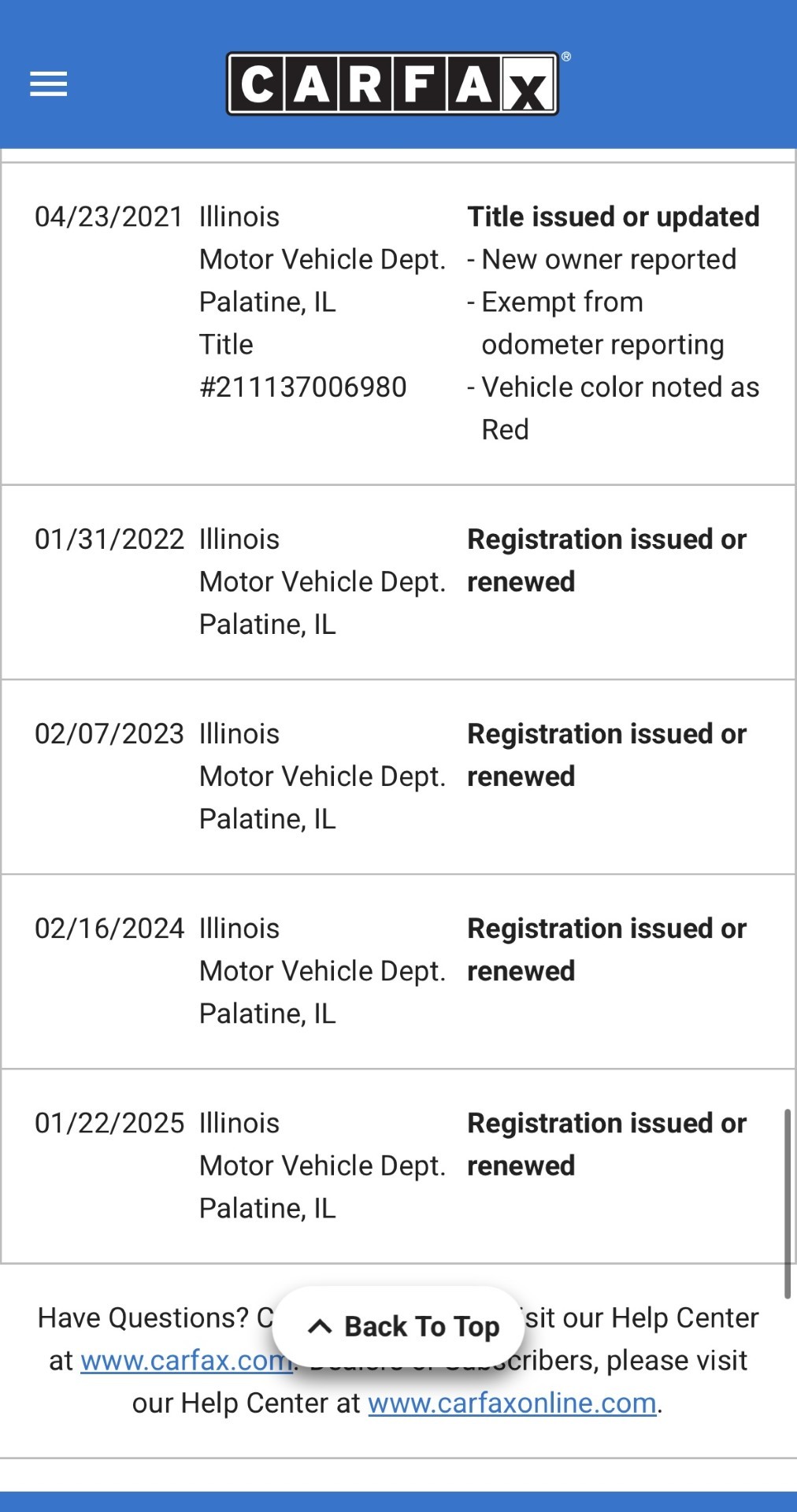Viewport: 797px width, 1512px height.
Task: Click title number #211137006980
Action: coord(302,387)
